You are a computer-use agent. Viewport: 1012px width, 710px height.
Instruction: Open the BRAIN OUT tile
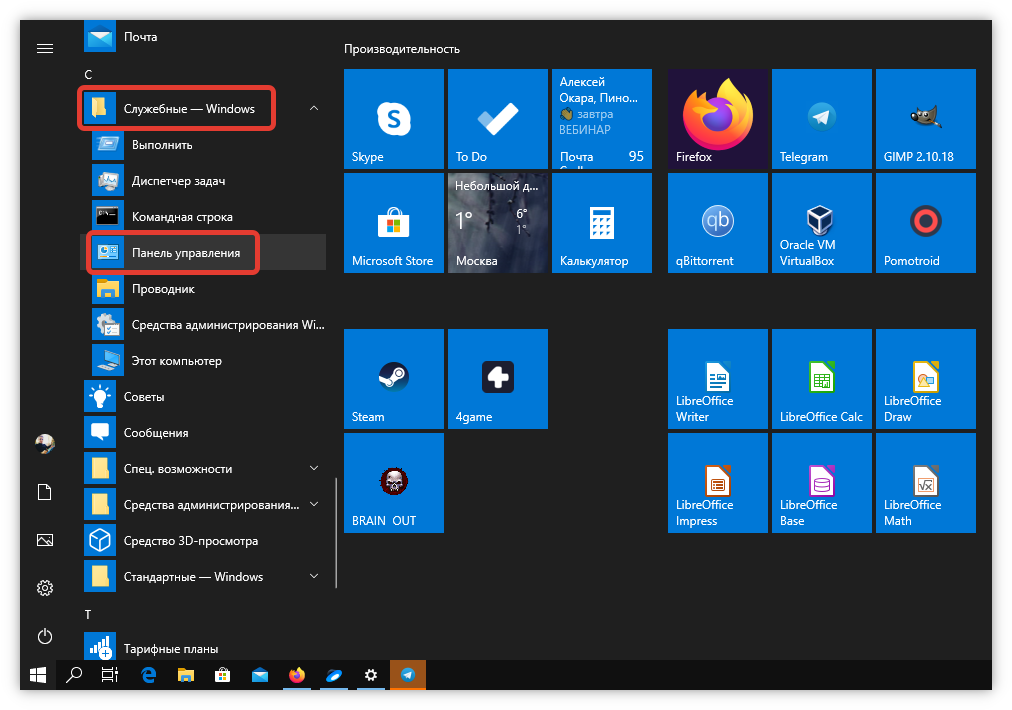[394, 483]
